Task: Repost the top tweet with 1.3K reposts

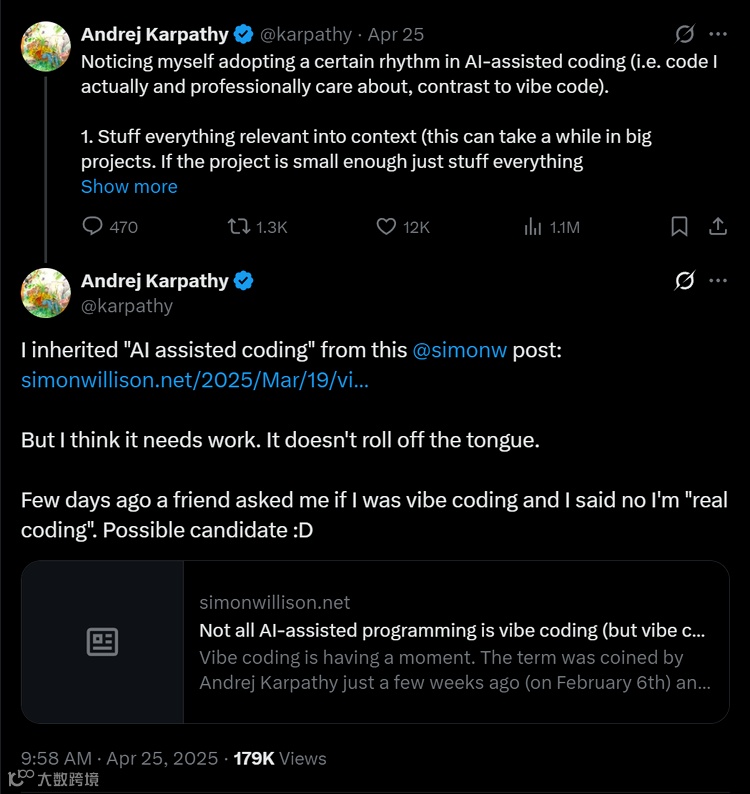Action: [x=239, y=227]
